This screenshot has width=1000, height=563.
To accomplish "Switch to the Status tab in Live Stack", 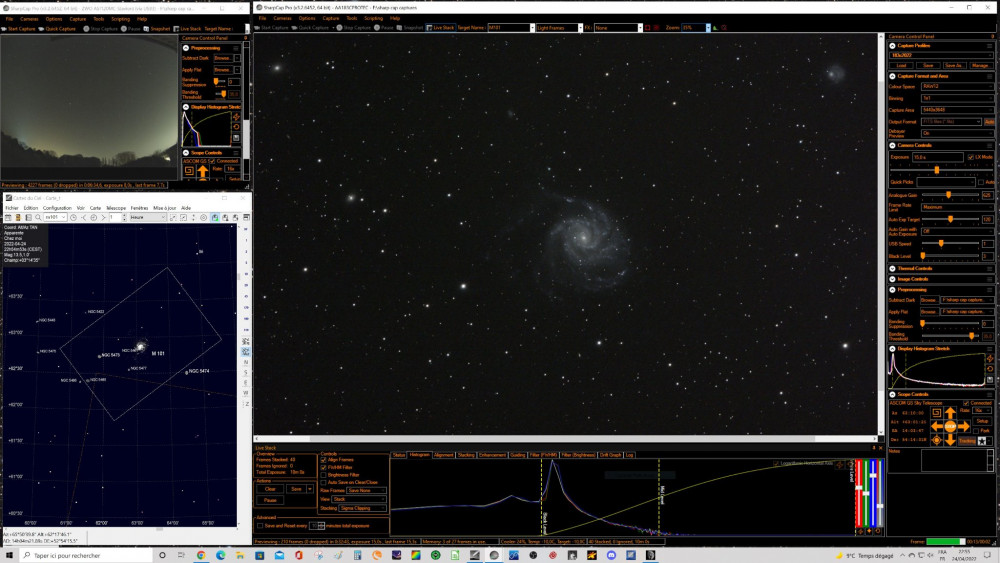I will [399, 455].
